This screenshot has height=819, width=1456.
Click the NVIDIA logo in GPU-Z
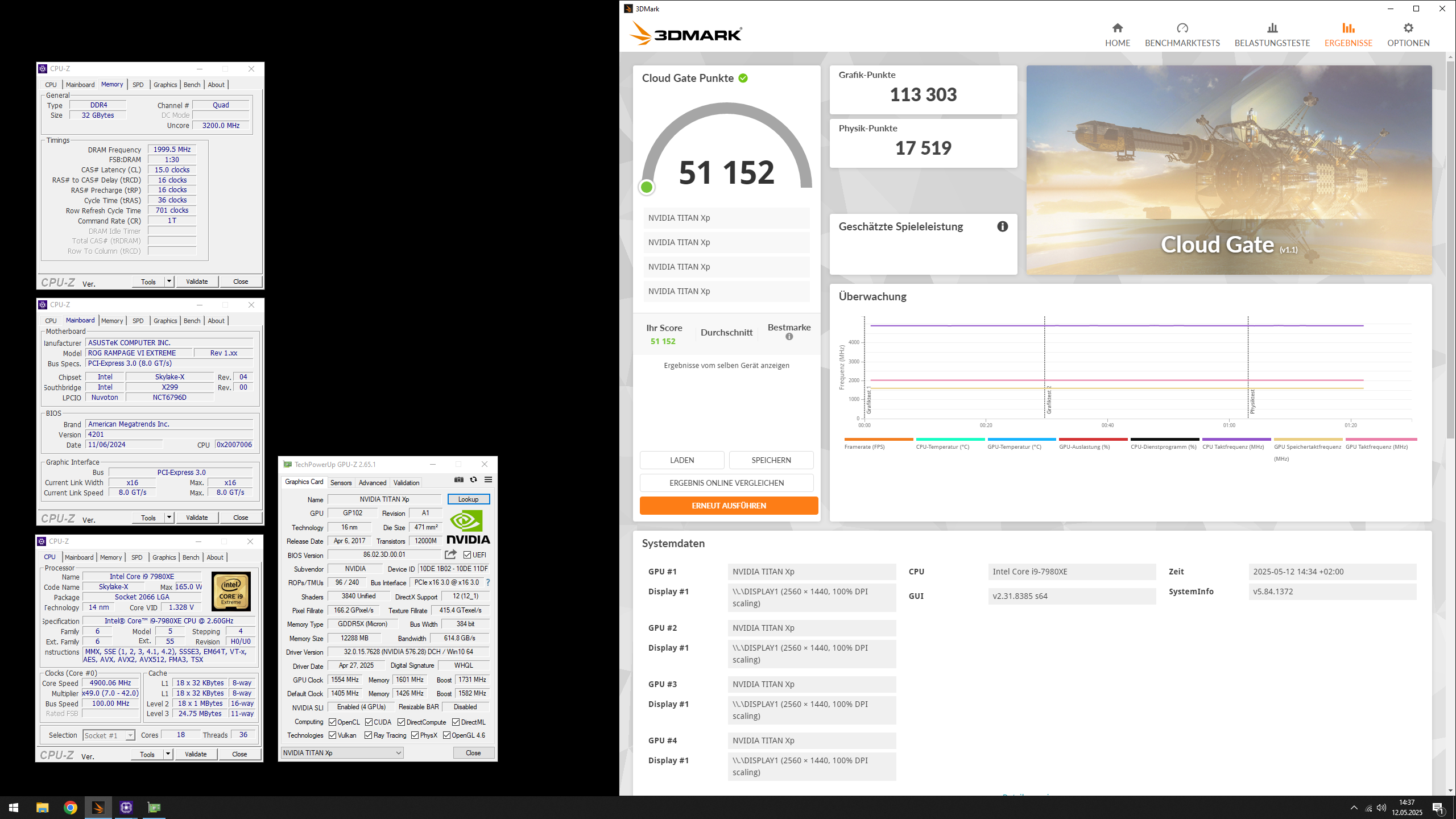tap(468, 527)
